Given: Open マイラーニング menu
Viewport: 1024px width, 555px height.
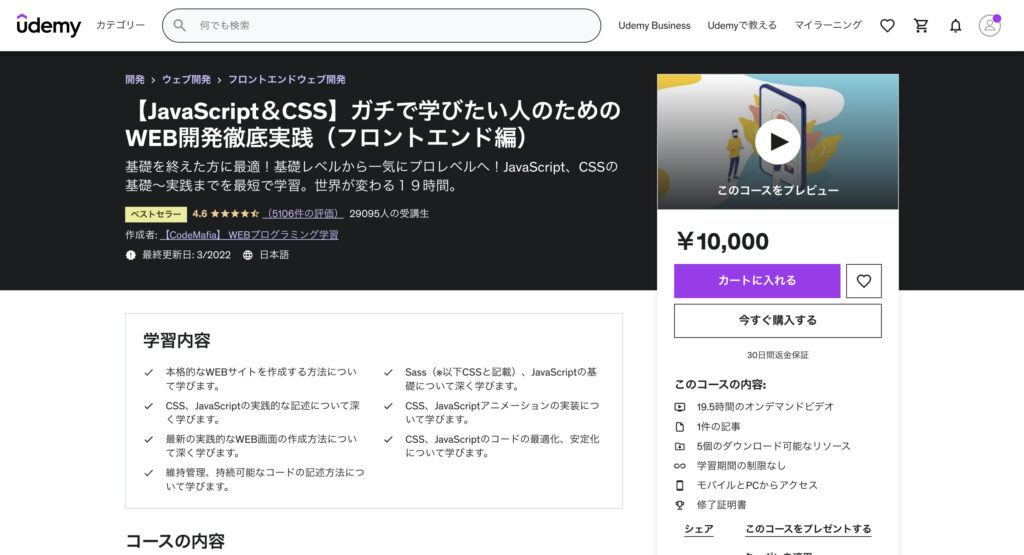Looking at the screenshot, I should pyautogui.click(x=828, y=25).
